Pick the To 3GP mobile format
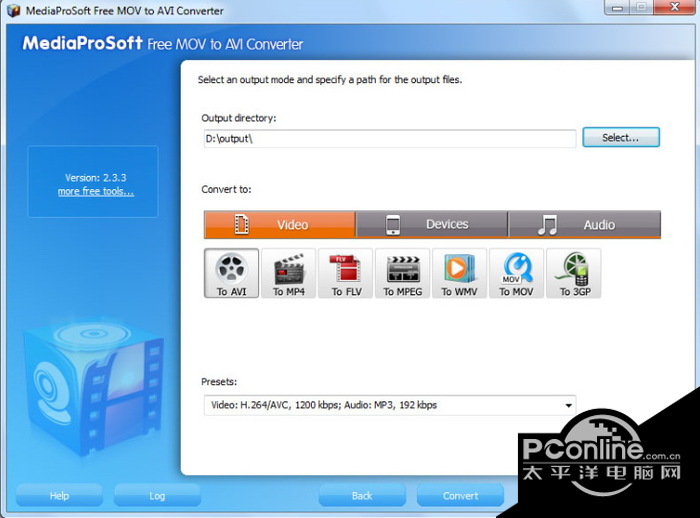Viewport: 700px width, 518px height. (x=574, y=273)
